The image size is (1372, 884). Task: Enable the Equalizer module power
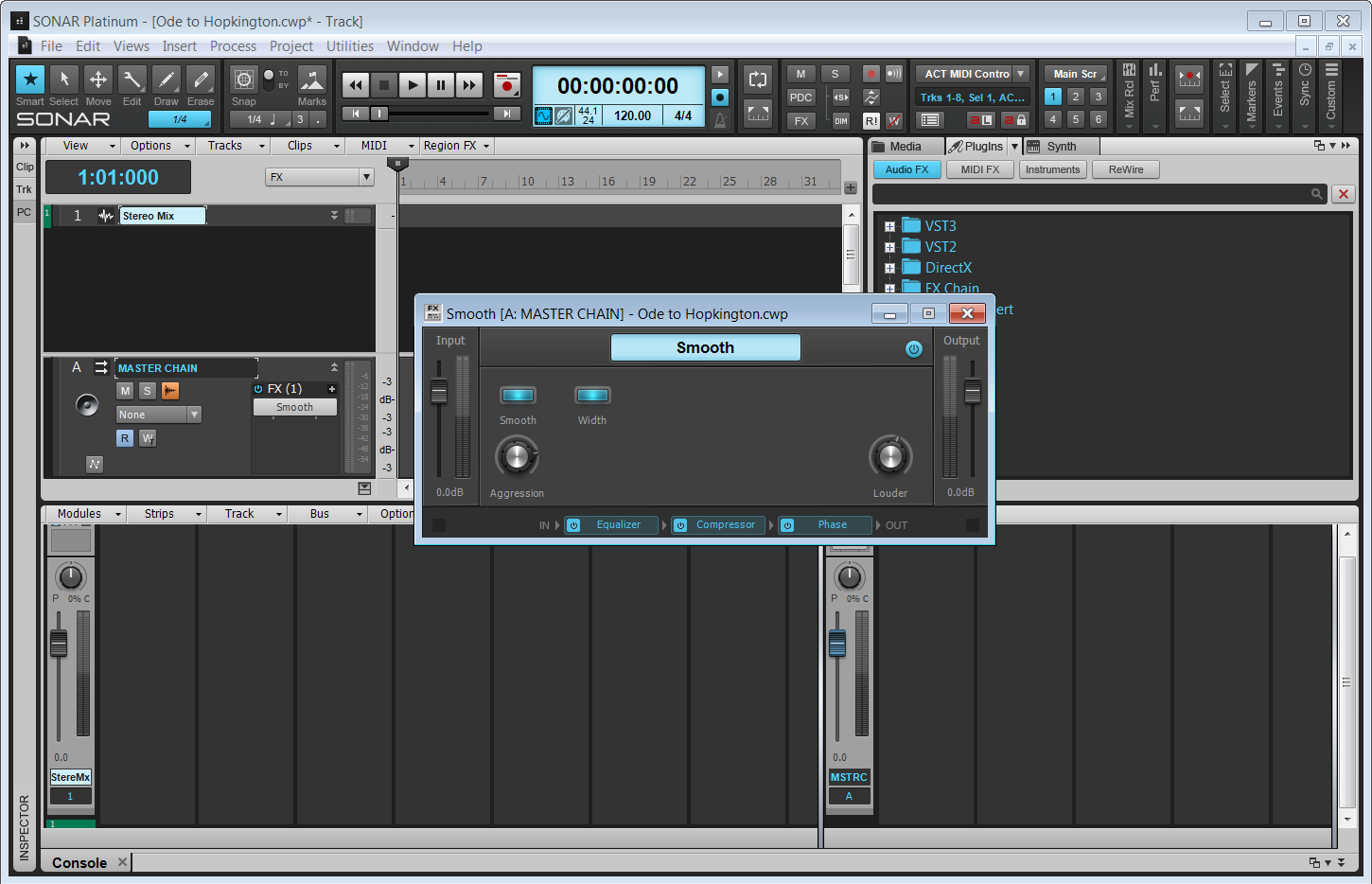573,525
